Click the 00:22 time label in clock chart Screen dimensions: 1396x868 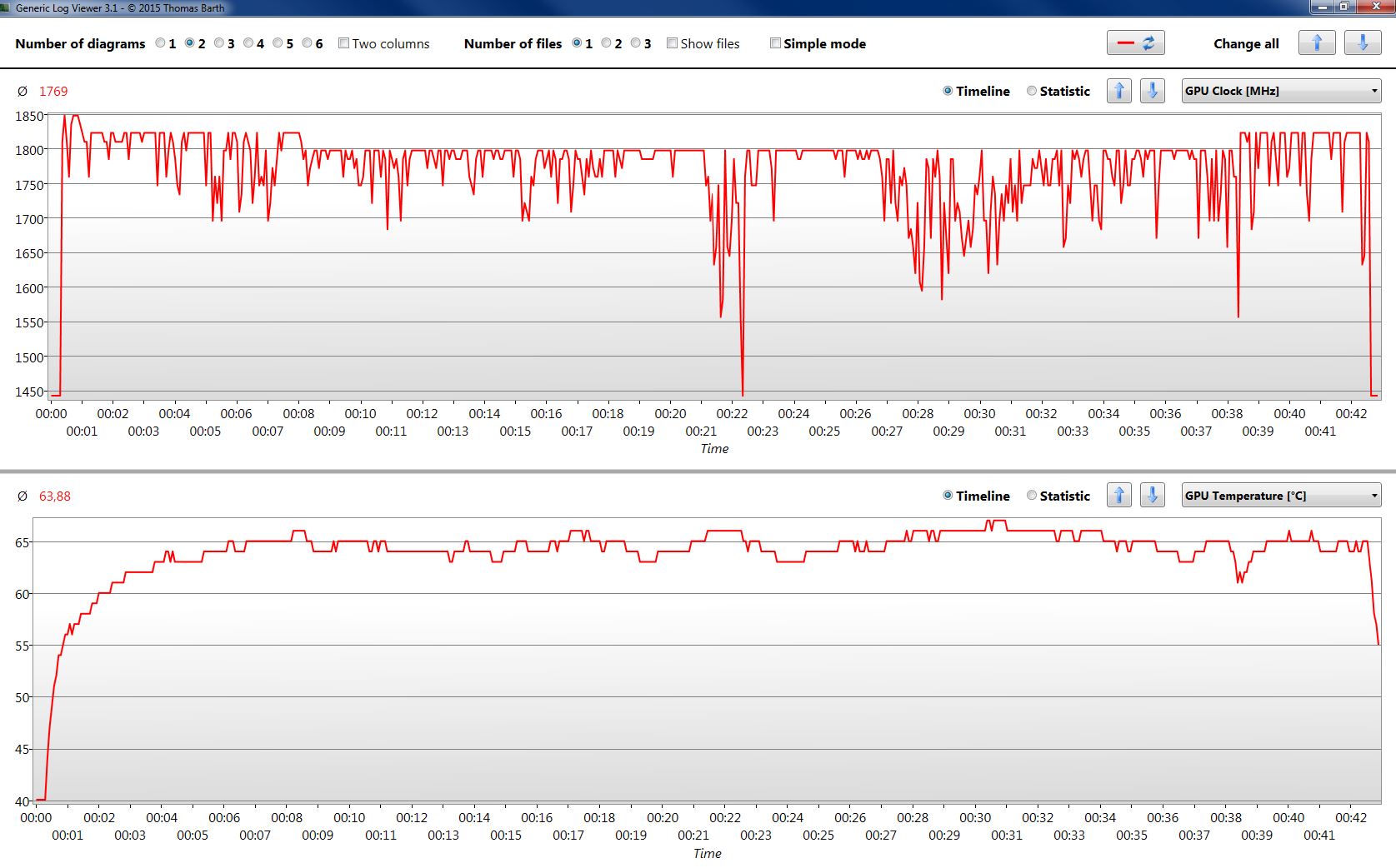coord(732,413)
